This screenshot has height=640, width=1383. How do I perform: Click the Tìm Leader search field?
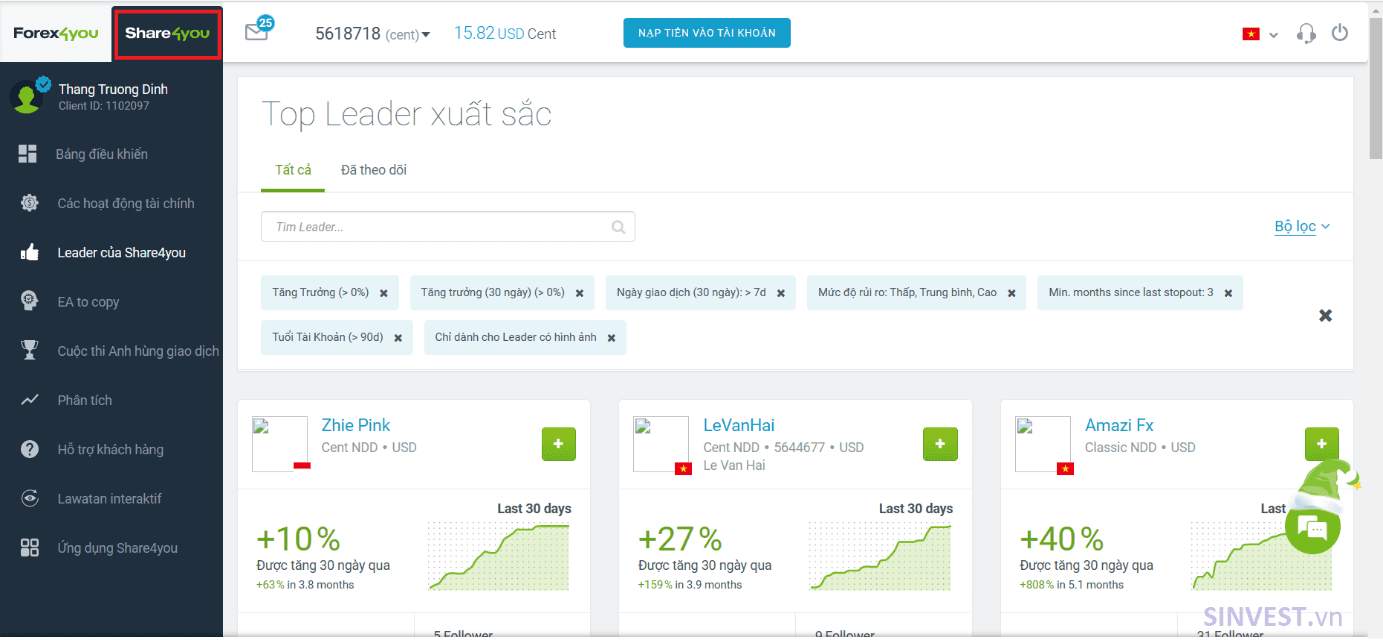click(448, 227)
